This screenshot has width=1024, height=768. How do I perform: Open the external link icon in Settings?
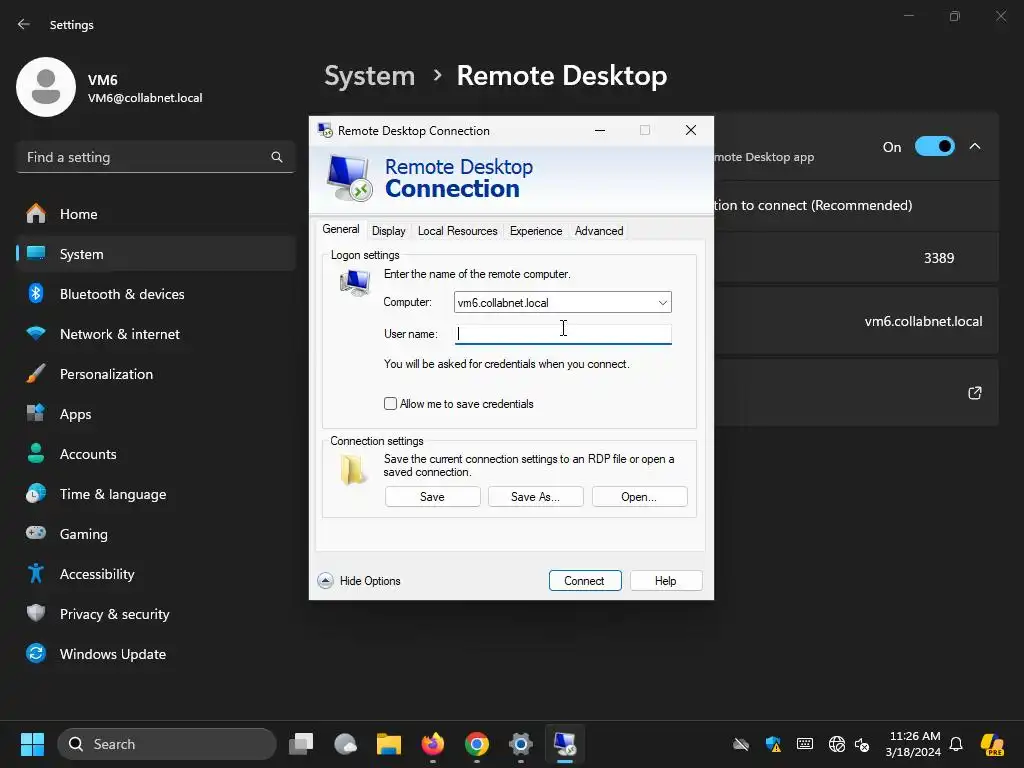[975, 392]
